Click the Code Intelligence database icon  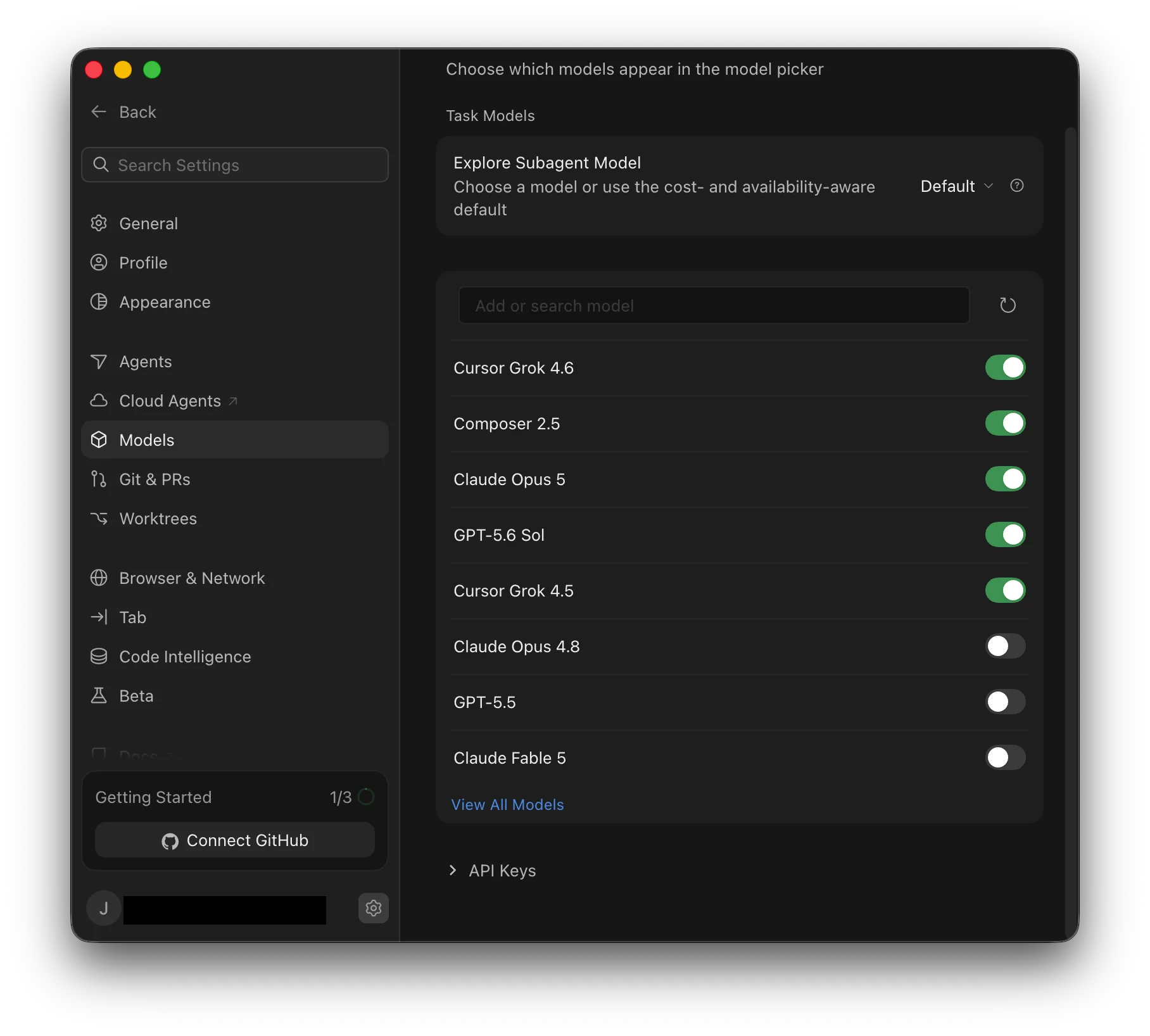[99, 656]
